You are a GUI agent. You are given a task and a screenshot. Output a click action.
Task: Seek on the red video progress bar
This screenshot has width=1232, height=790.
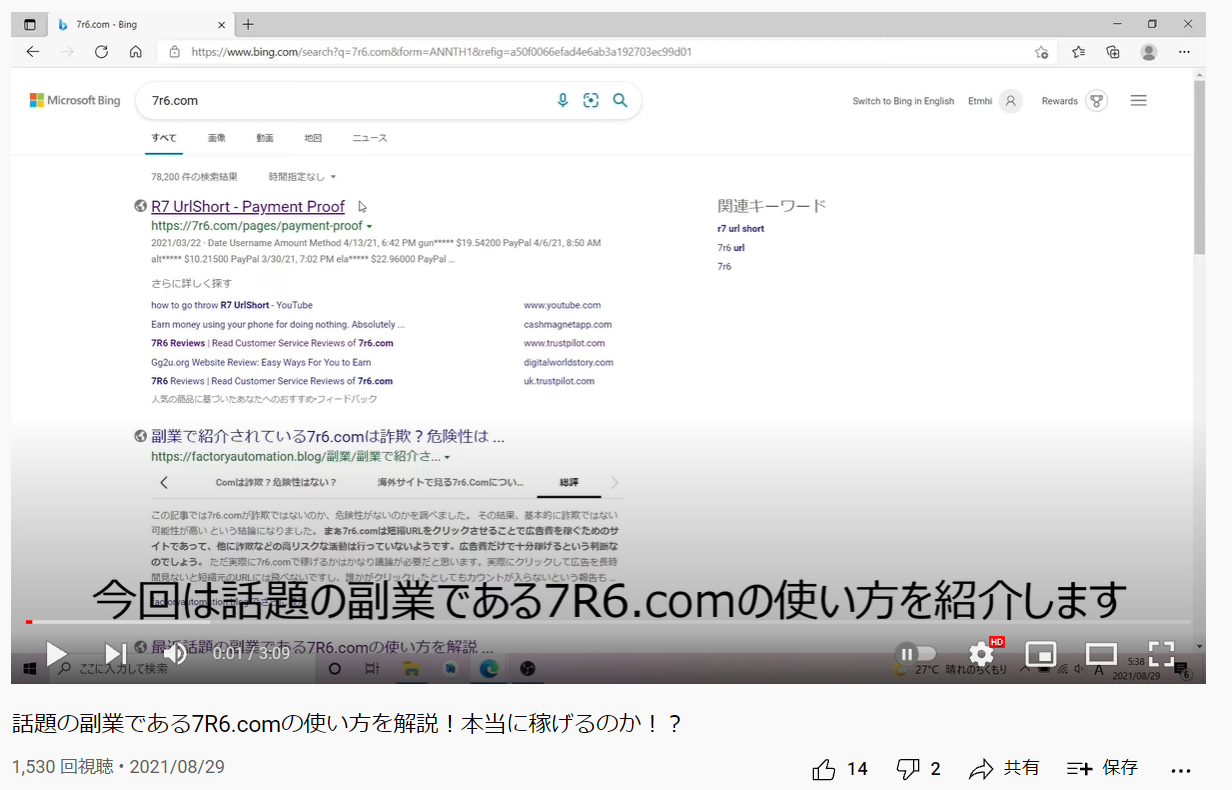tap(608, 622)
